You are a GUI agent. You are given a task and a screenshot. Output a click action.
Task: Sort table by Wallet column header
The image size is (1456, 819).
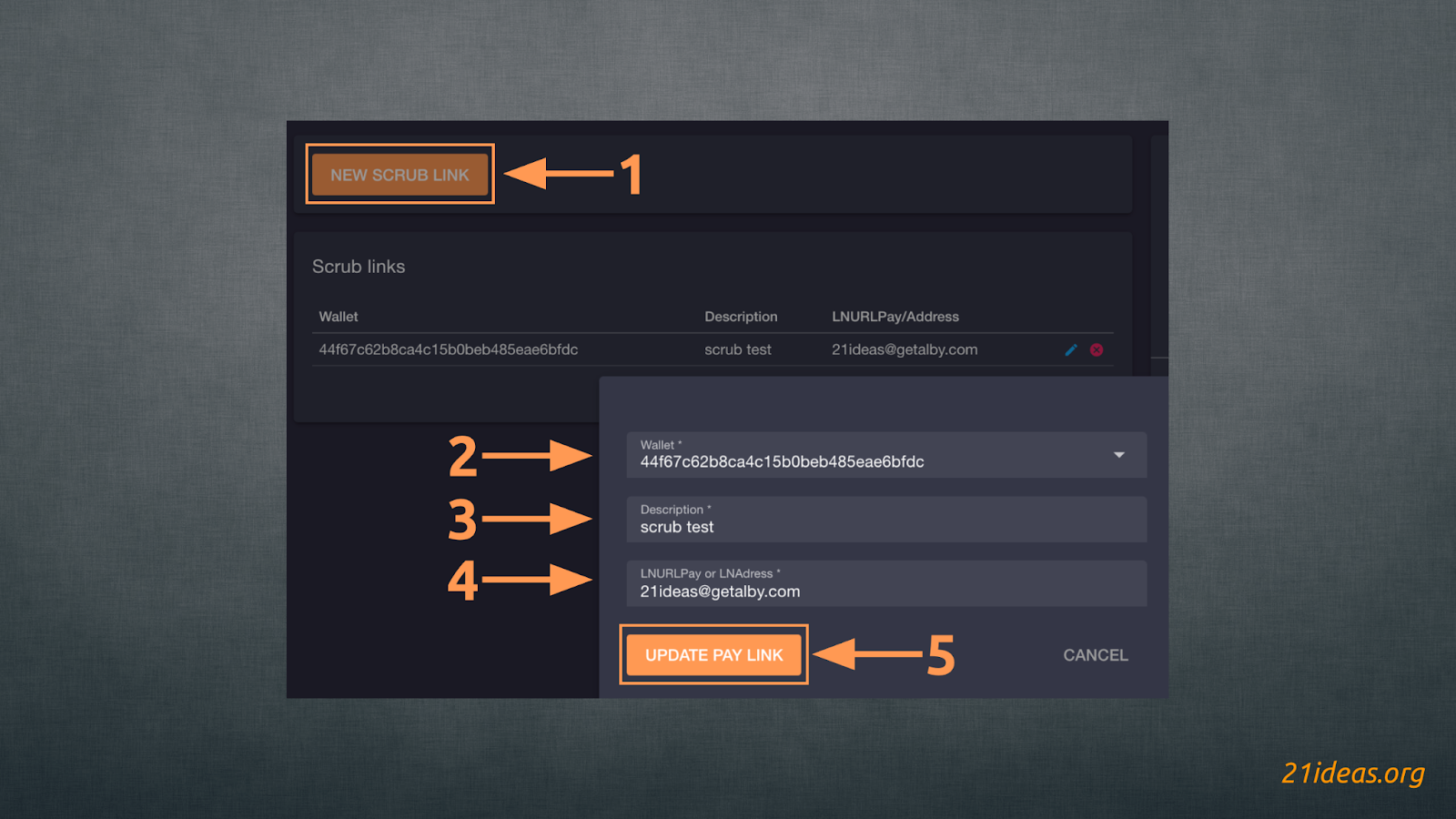339,317
